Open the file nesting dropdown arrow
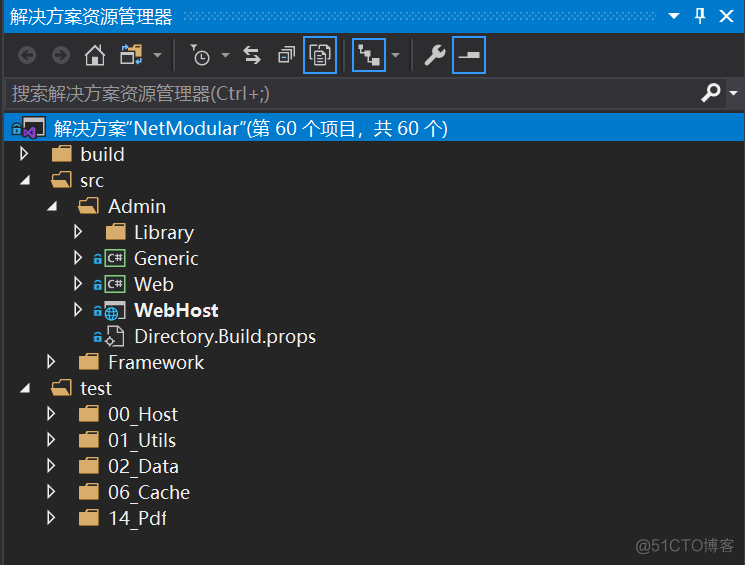The width and height of the screenshot is (745, 565). pos(395,56)
